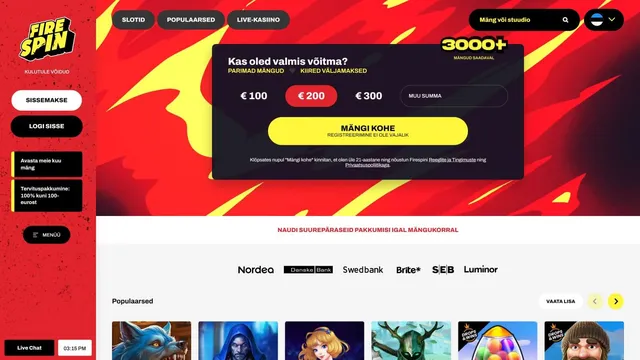
Task: Click the search magnifier icon
Action: tap(565, 20)
